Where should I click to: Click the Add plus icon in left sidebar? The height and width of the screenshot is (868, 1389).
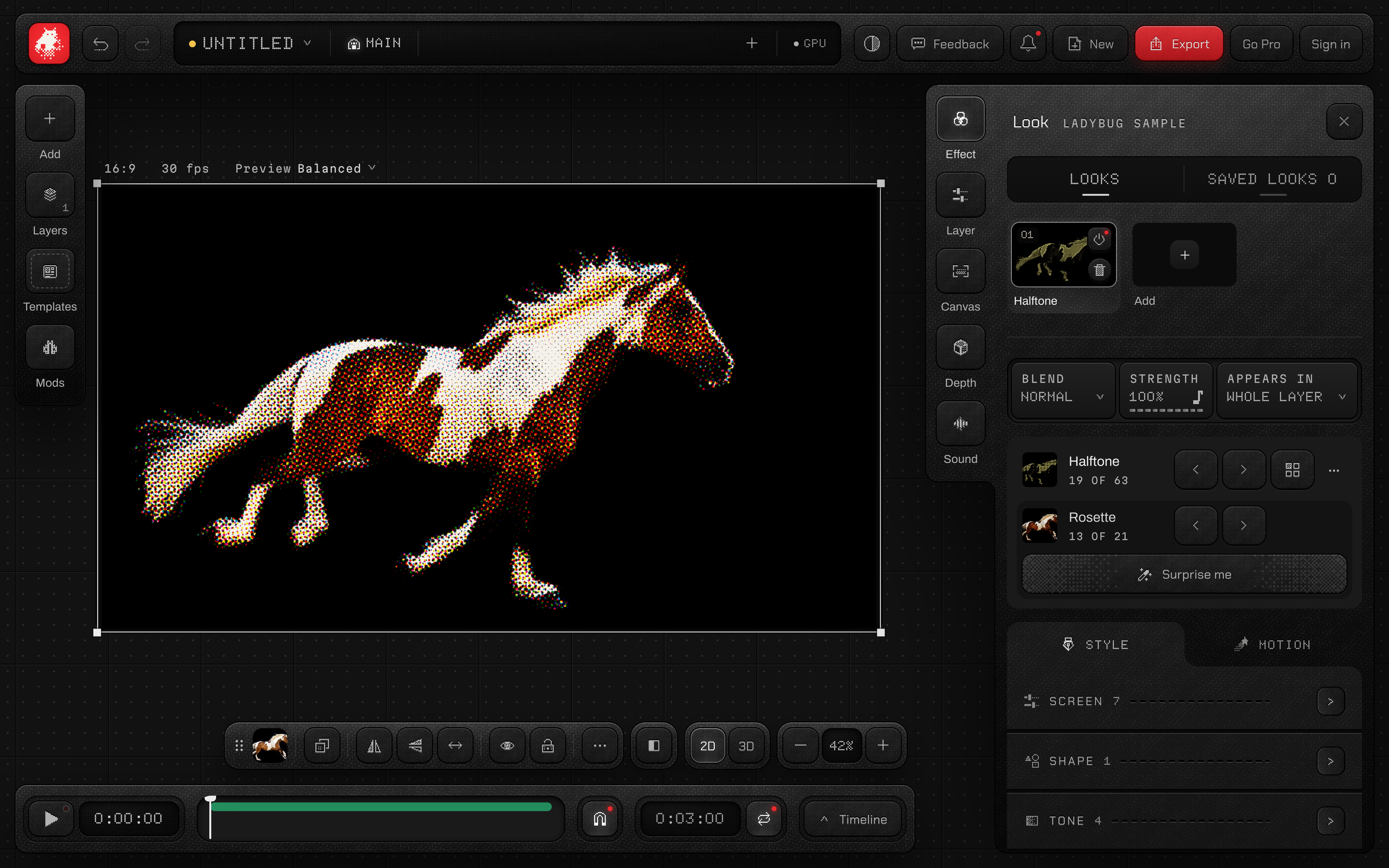tap(50, 119)
